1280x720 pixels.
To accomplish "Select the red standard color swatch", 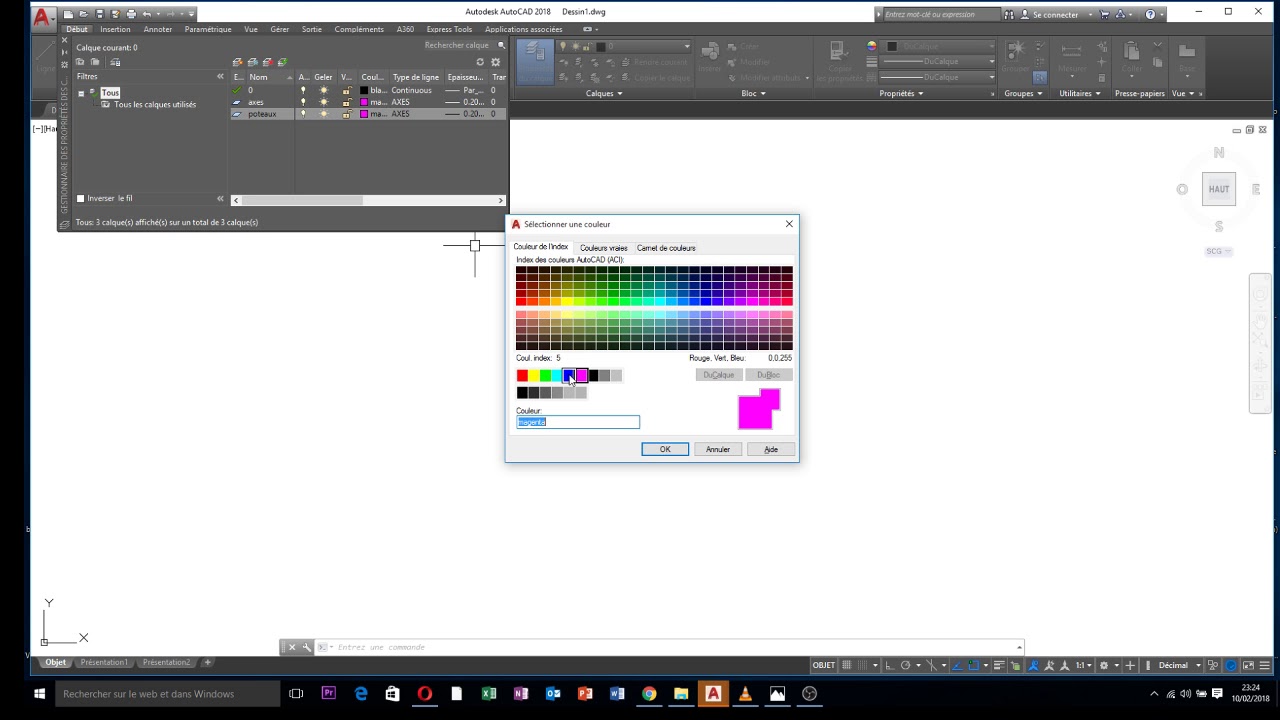I will coord(522,375).
